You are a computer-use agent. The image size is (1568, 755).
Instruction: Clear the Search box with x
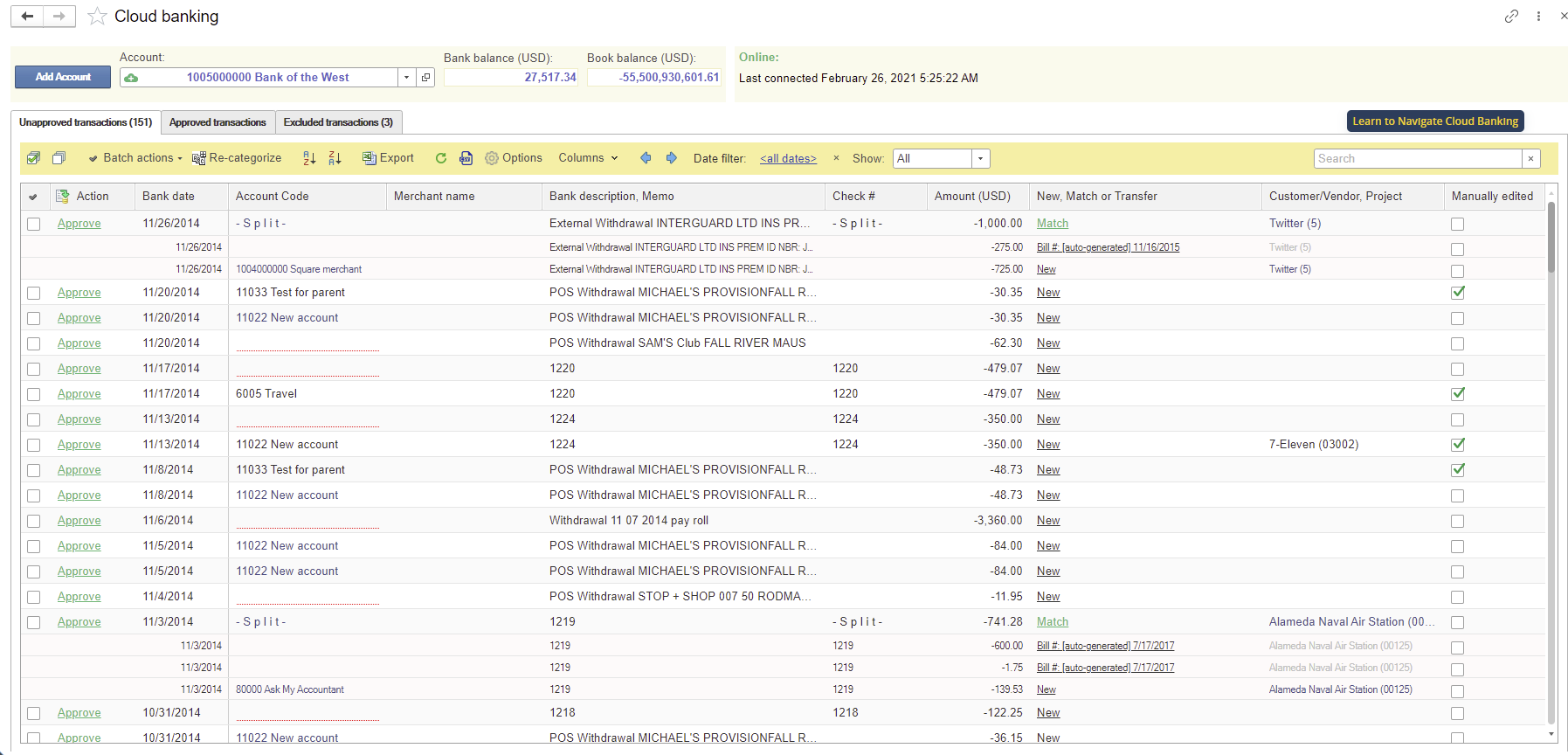(1530, 158)
